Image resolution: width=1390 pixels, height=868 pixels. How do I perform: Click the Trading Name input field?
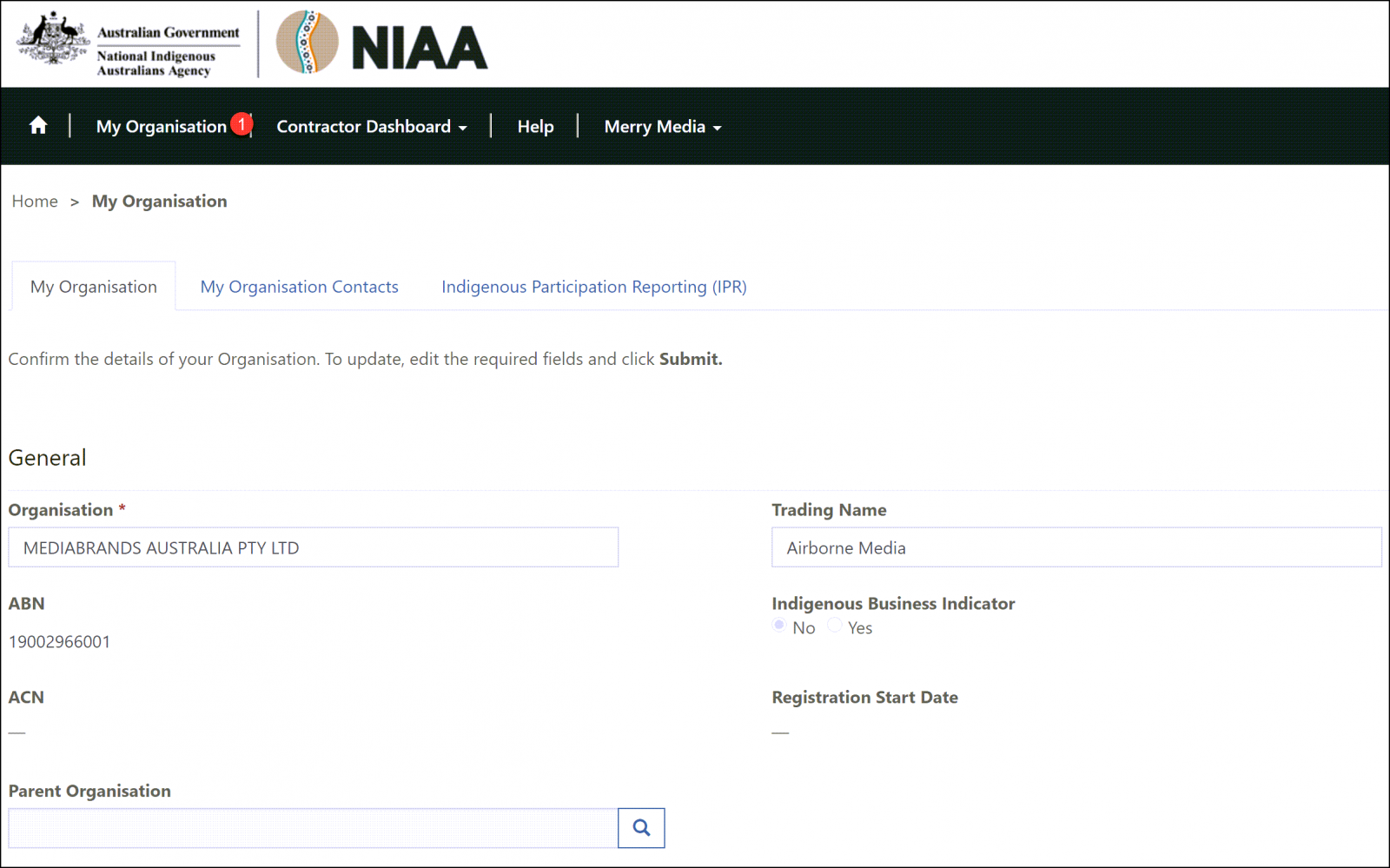tap(1076, 547)
